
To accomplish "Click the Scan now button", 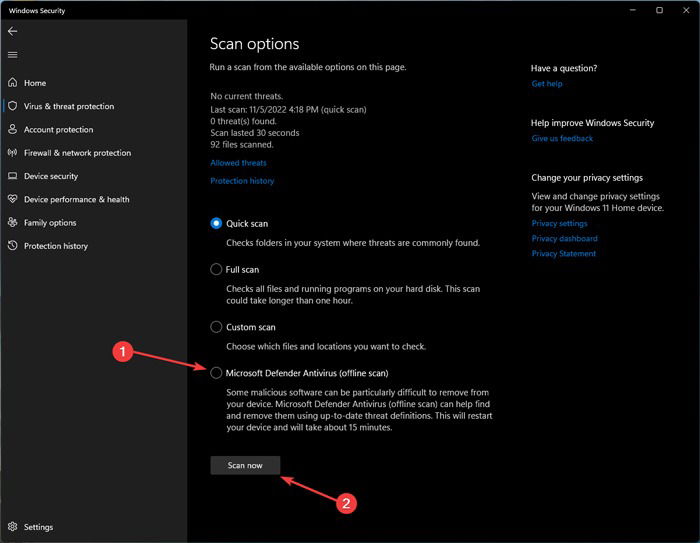I will point(245,465).
